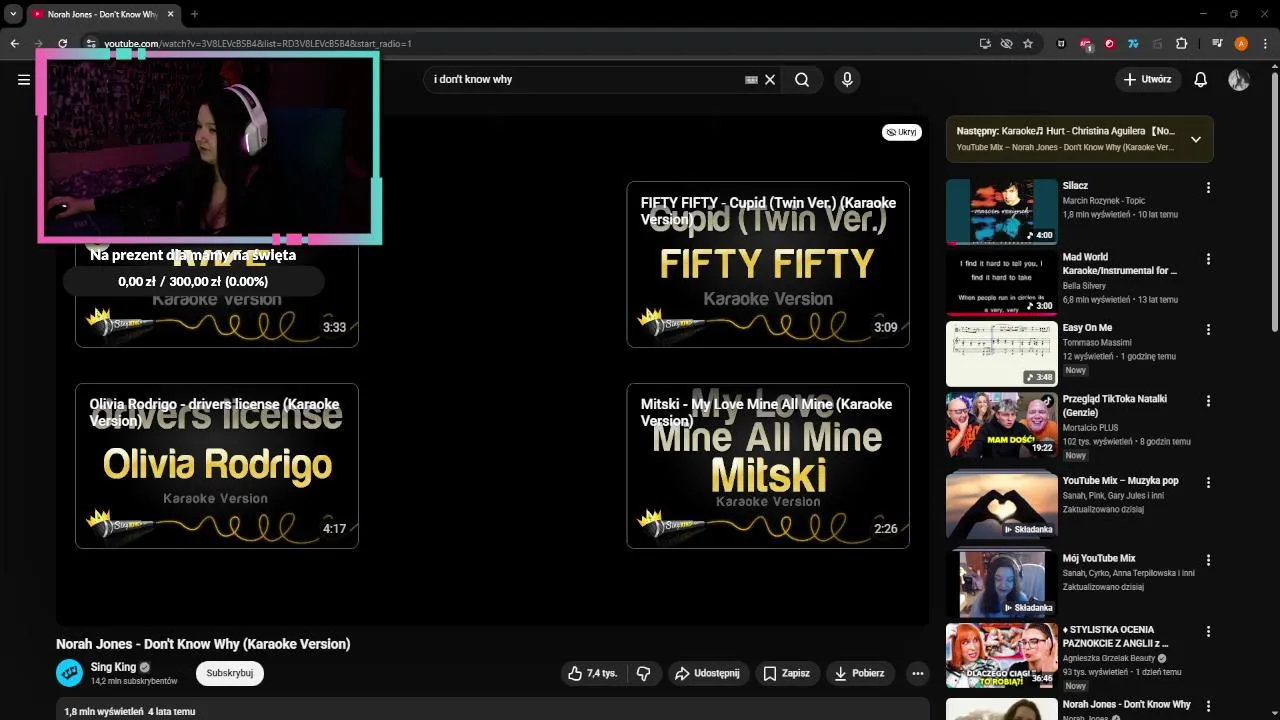Open YouTube account avatar menu
The height and width of the screenshot is (720, 1280).
click(x=1239, y=80)
